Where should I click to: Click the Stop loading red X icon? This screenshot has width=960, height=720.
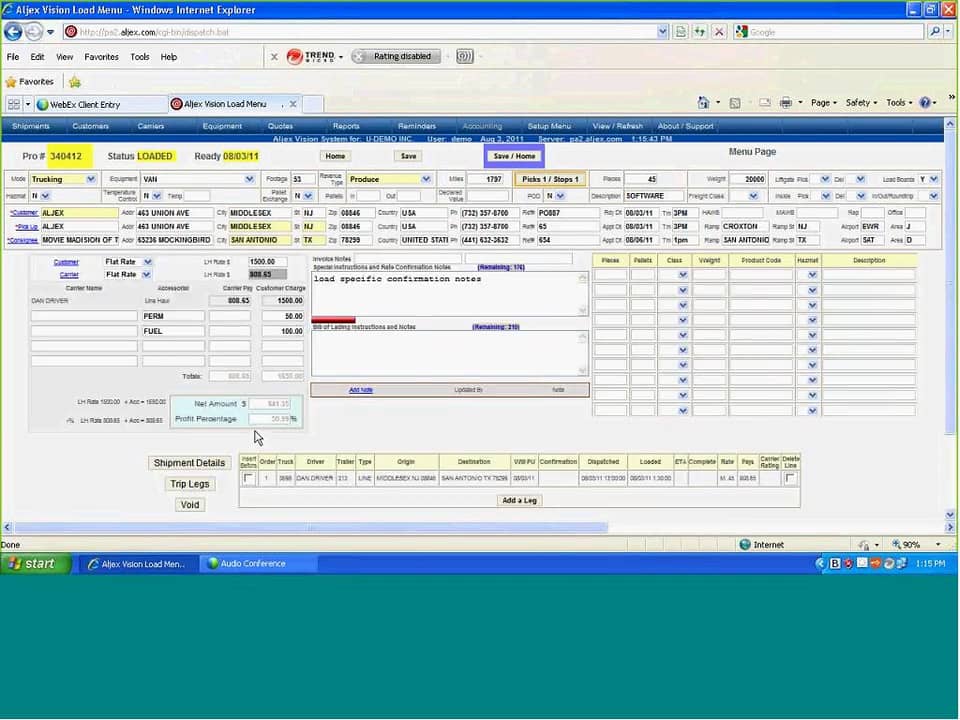(x=719, y=32)
